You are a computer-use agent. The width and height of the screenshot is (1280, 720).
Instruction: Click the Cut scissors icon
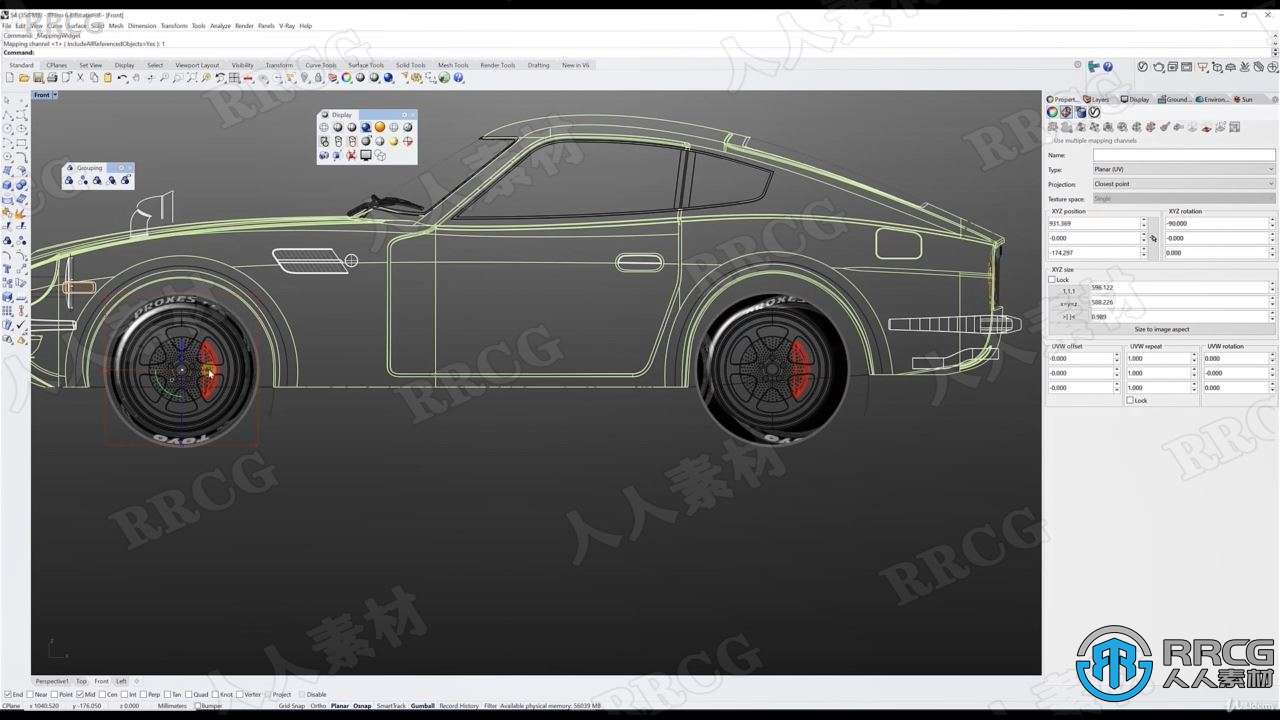(79, 77)
